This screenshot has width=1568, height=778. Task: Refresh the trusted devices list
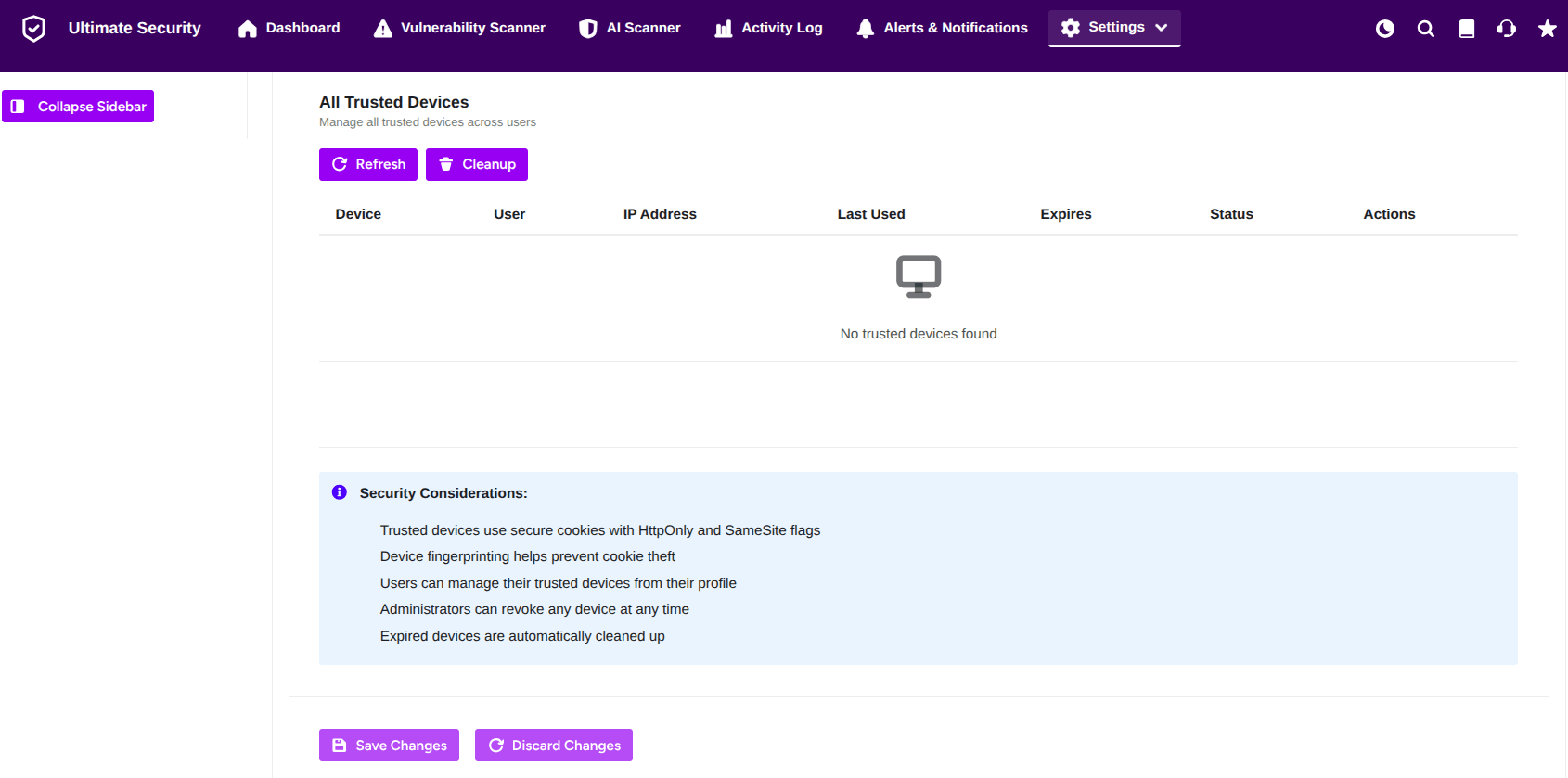[x=368, y=164]
